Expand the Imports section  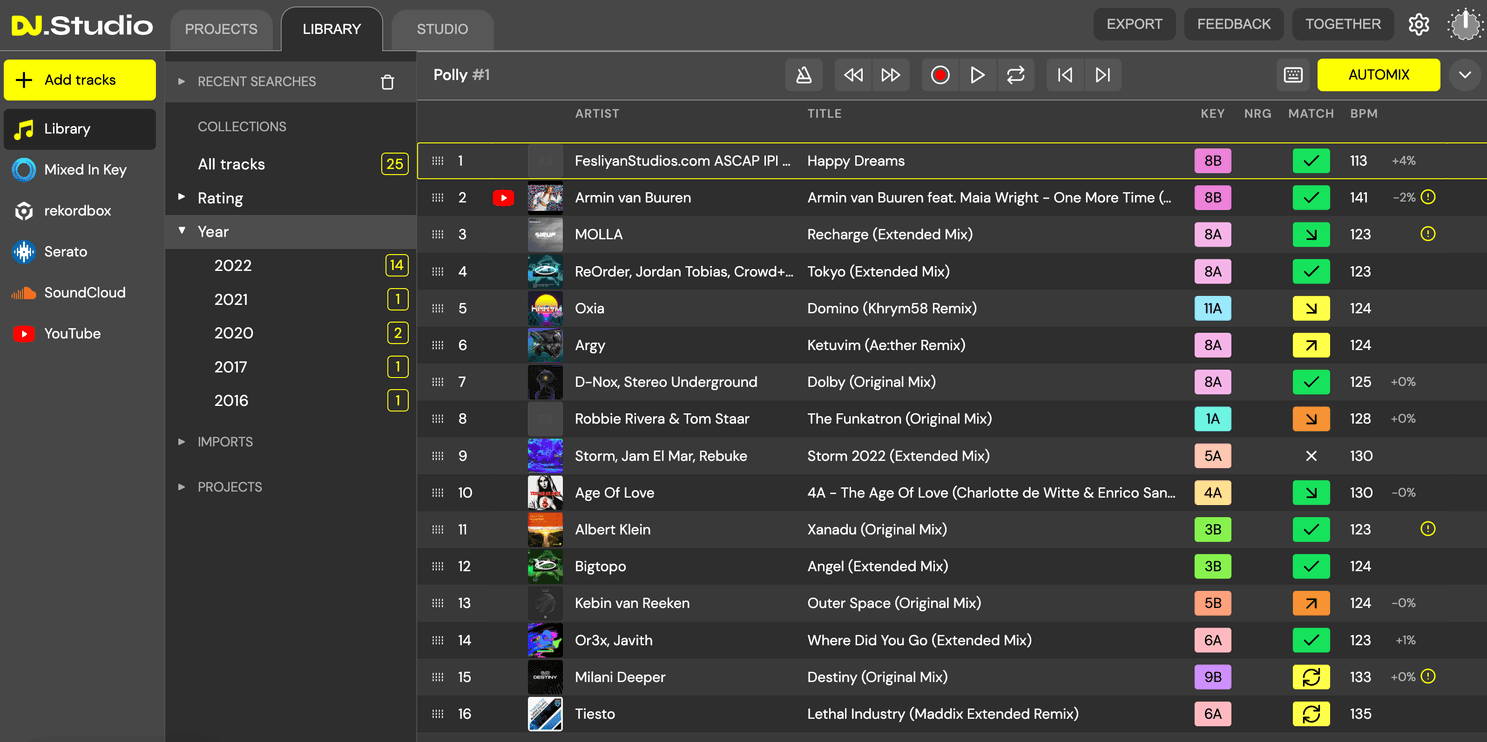pyautogui.click(x=181, y=442)
